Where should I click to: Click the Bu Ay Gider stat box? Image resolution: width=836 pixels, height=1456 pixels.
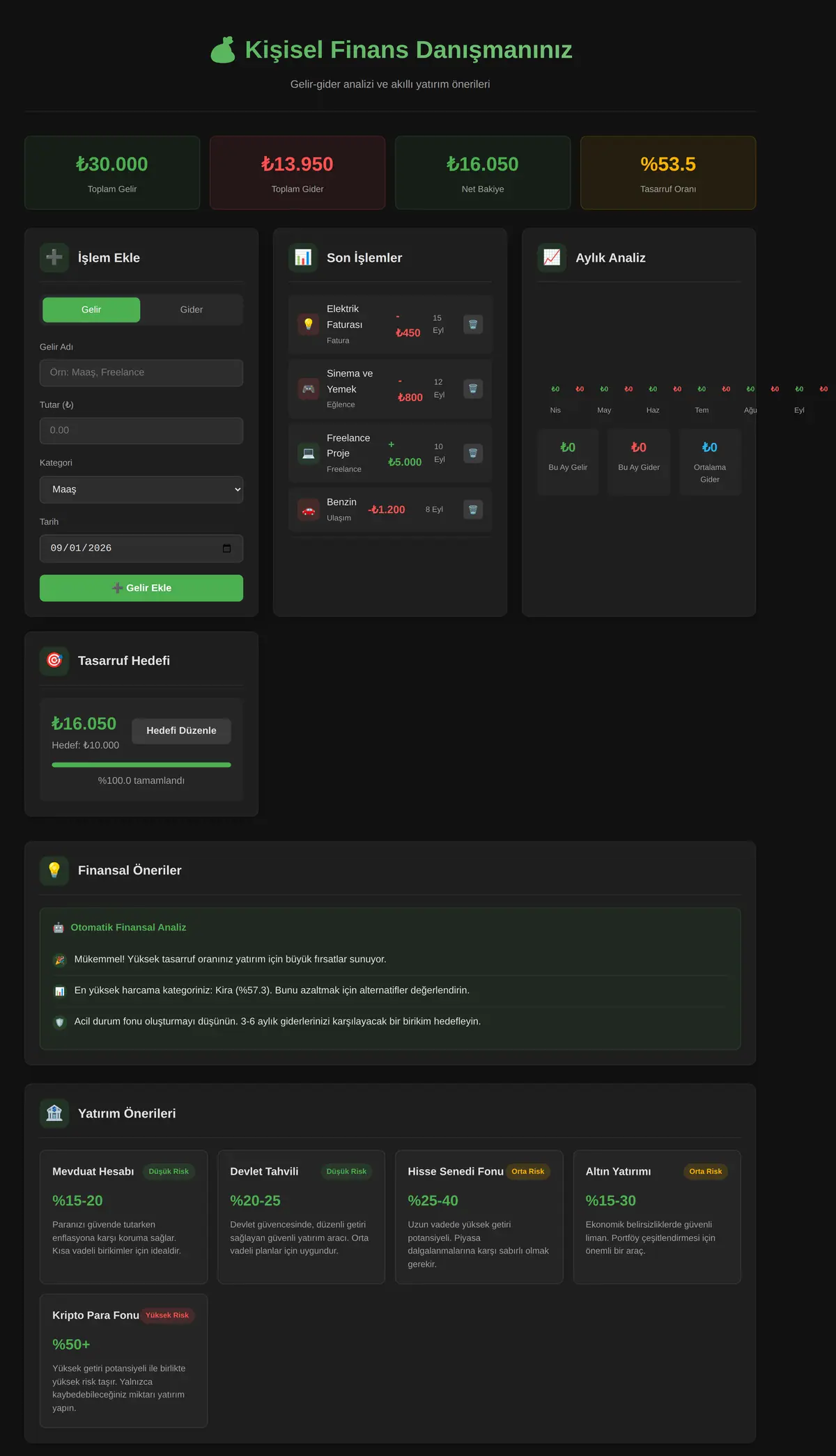point(639,462)
